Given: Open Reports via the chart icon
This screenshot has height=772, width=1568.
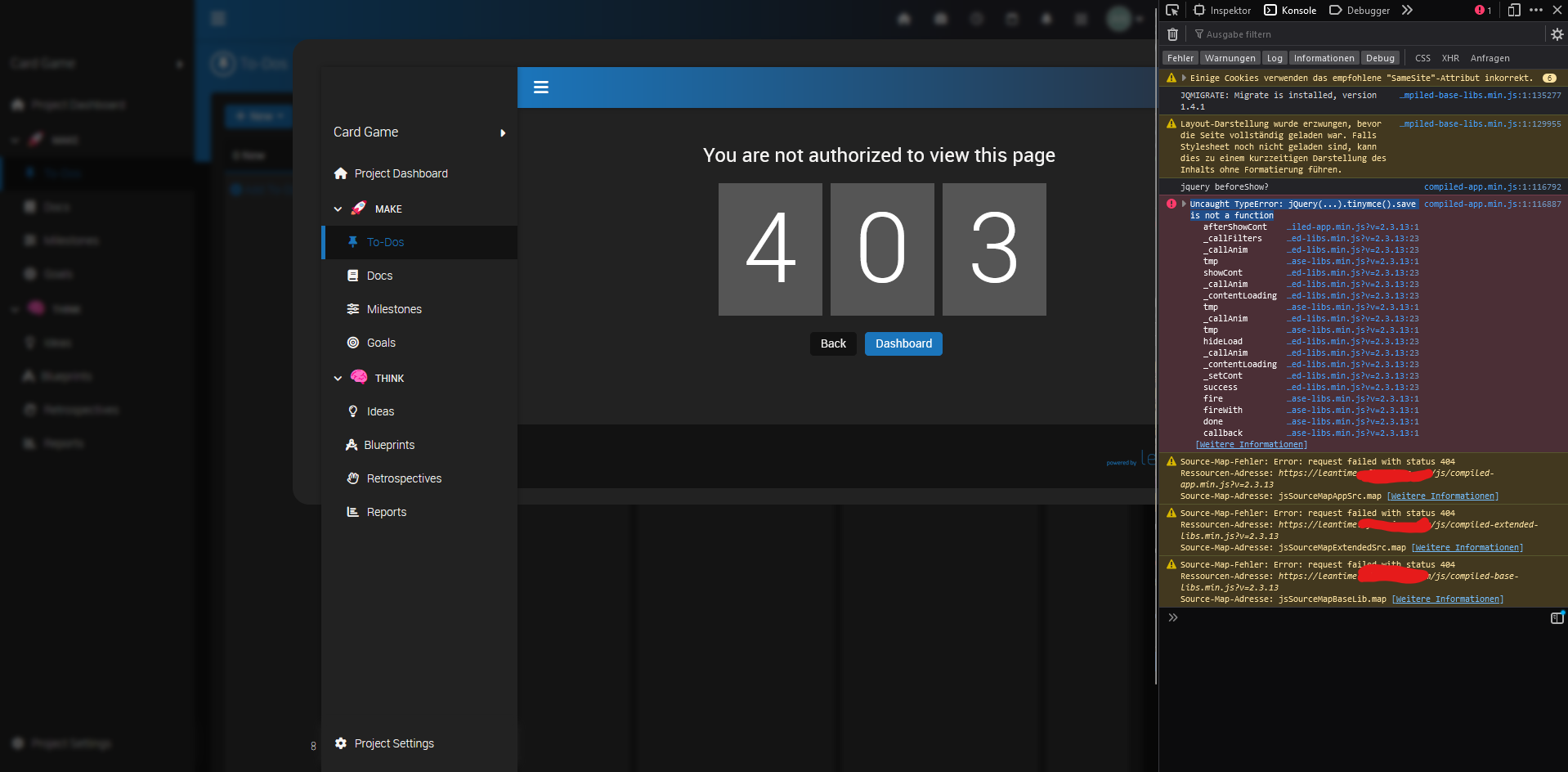Looking at the screenshot, I should pos(352,512).
